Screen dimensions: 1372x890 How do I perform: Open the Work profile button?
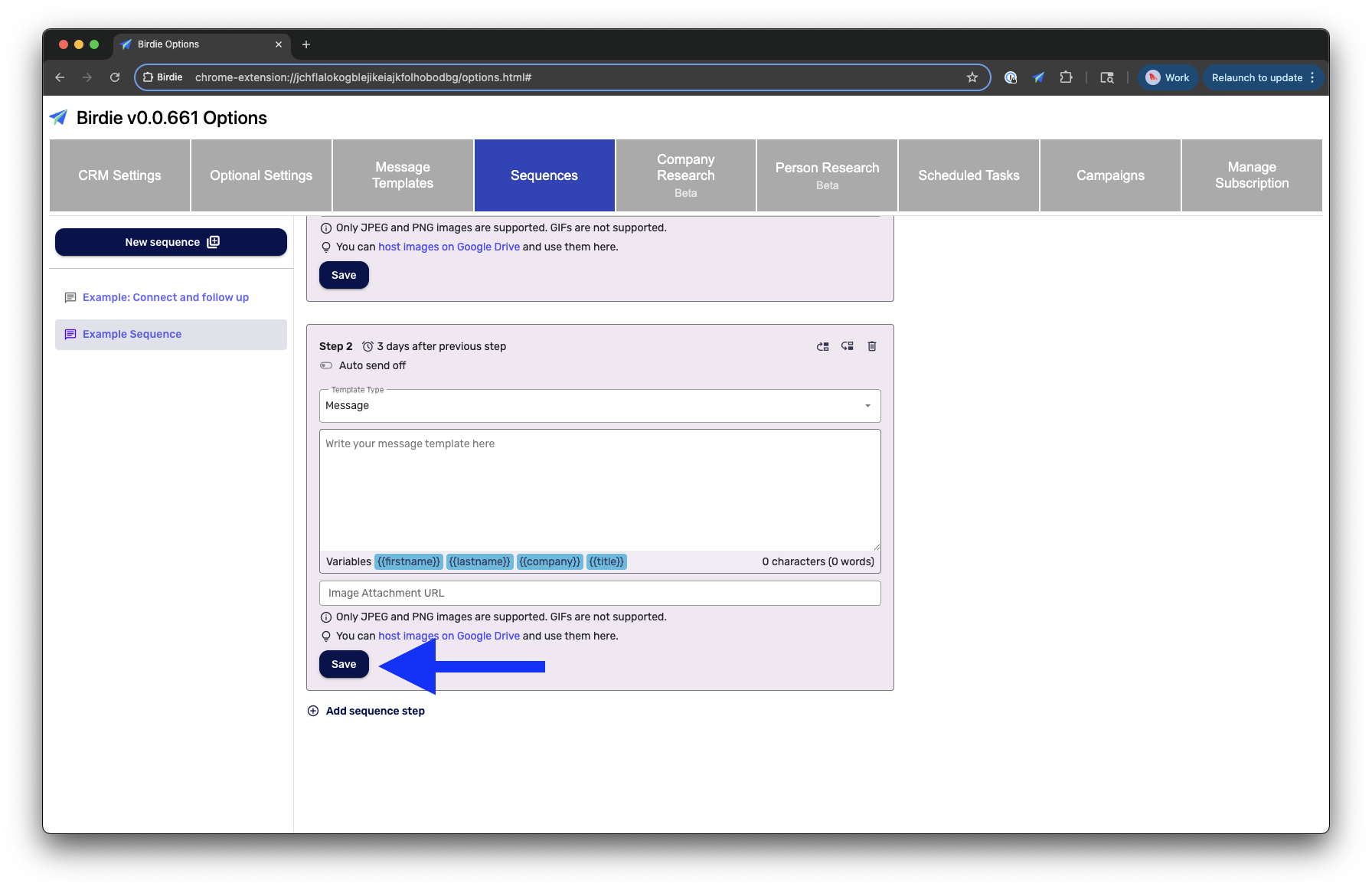coord(1168,77)
